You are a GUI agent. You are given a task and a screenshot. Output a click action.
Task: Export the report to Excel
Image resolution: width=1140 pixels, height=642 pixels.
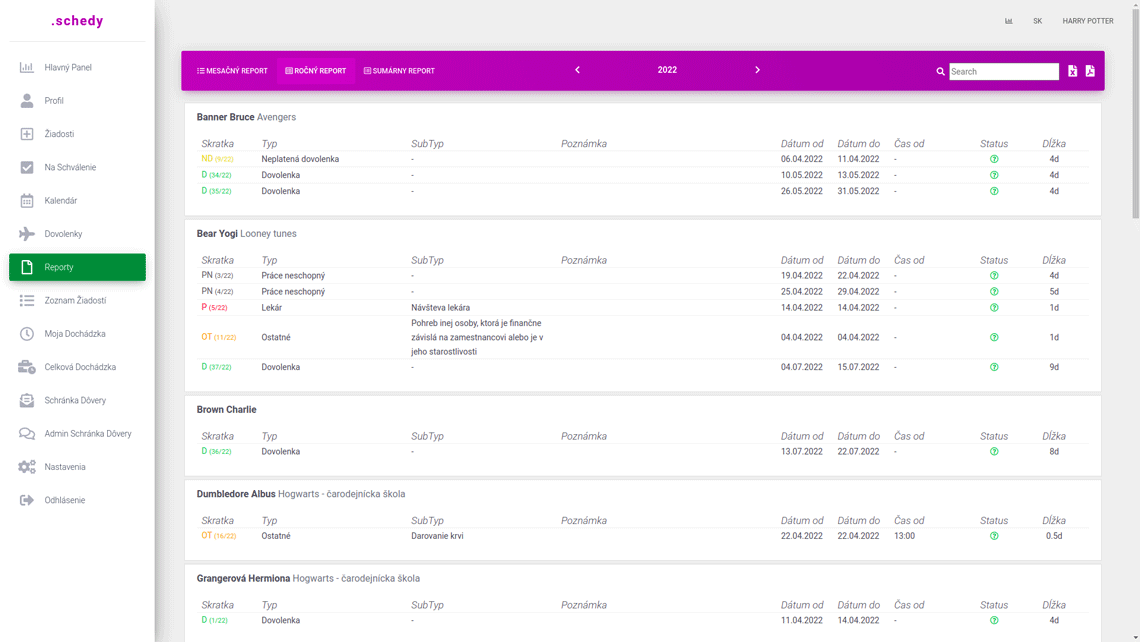(1072, 71)
